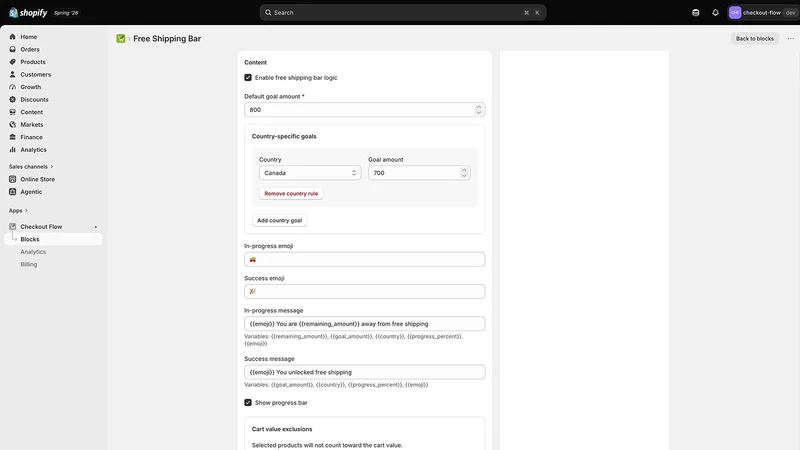Screen dimensions: 800x450
Task: Open the Orders icon in sidebar
Action: coord(12,49)
